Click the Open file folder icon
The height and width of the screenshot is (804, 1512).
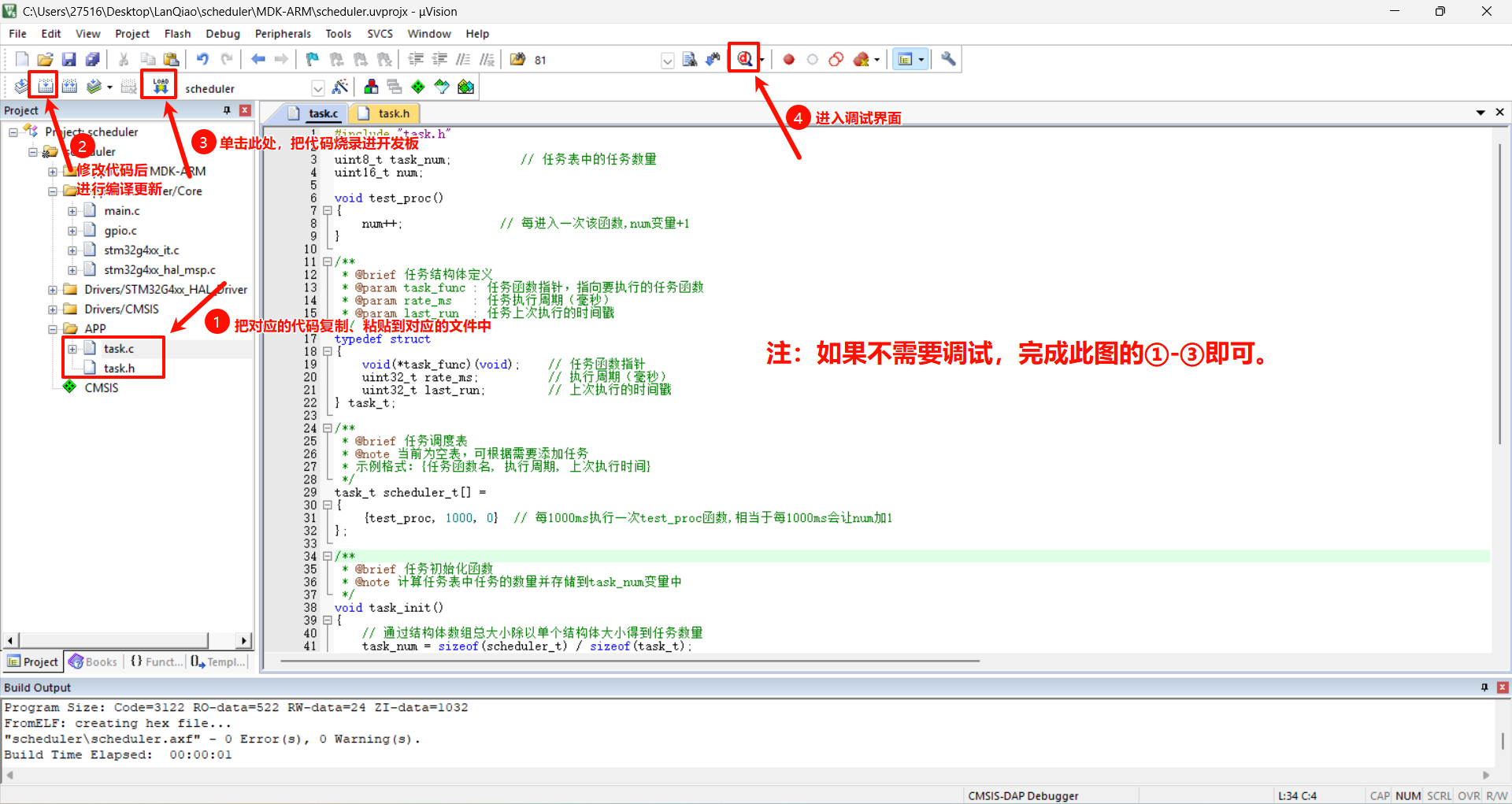coord(46,59)
